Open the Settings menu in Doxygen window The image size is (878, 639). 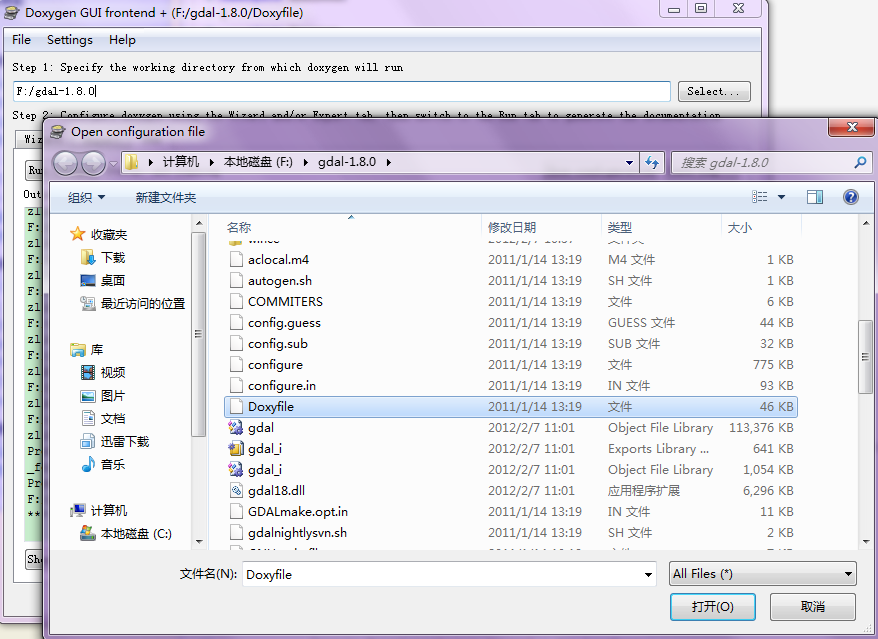coord(69,40)
